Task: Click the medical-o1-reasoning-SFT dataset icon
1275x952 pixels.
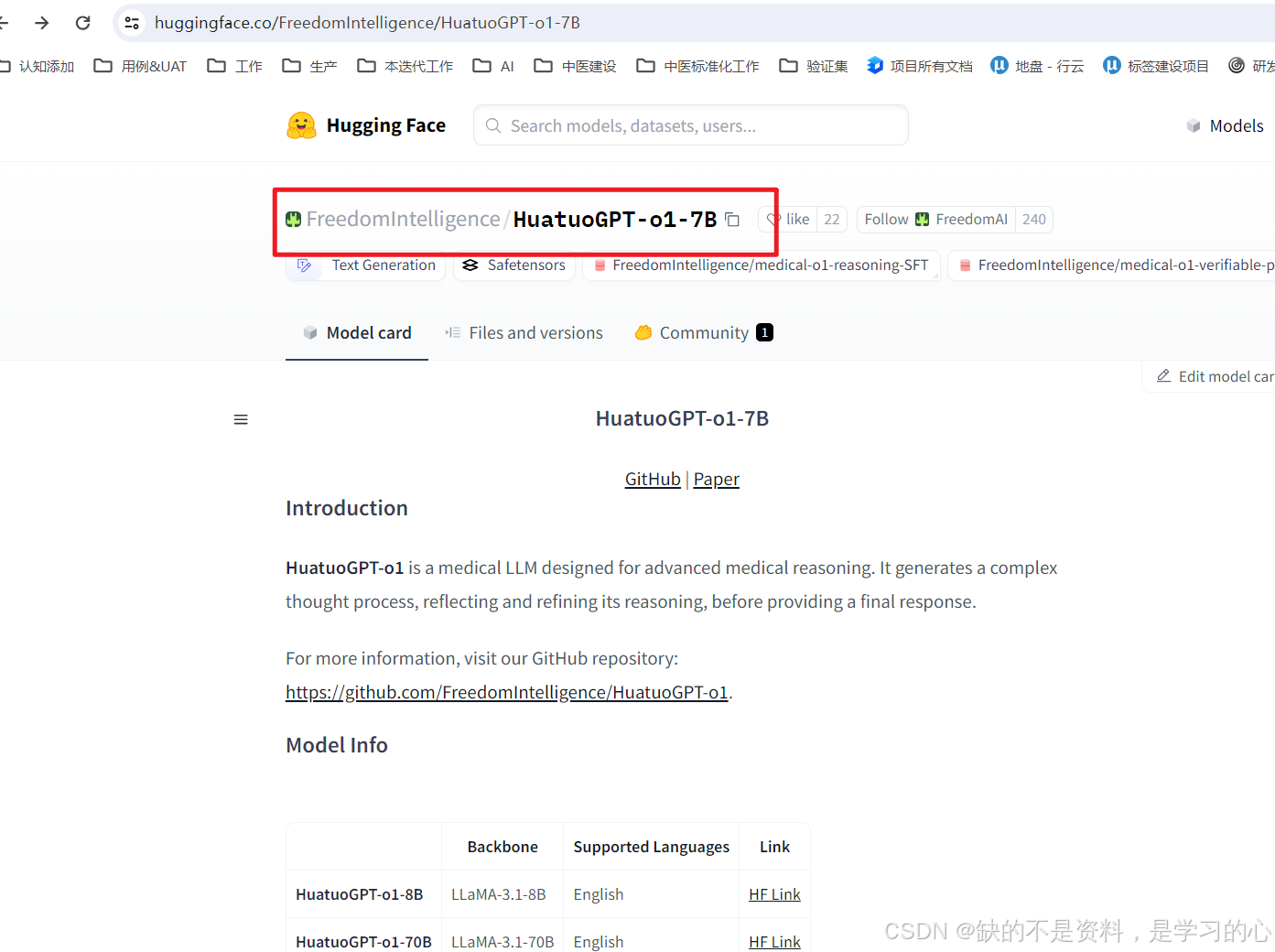Action: point(600,265)
